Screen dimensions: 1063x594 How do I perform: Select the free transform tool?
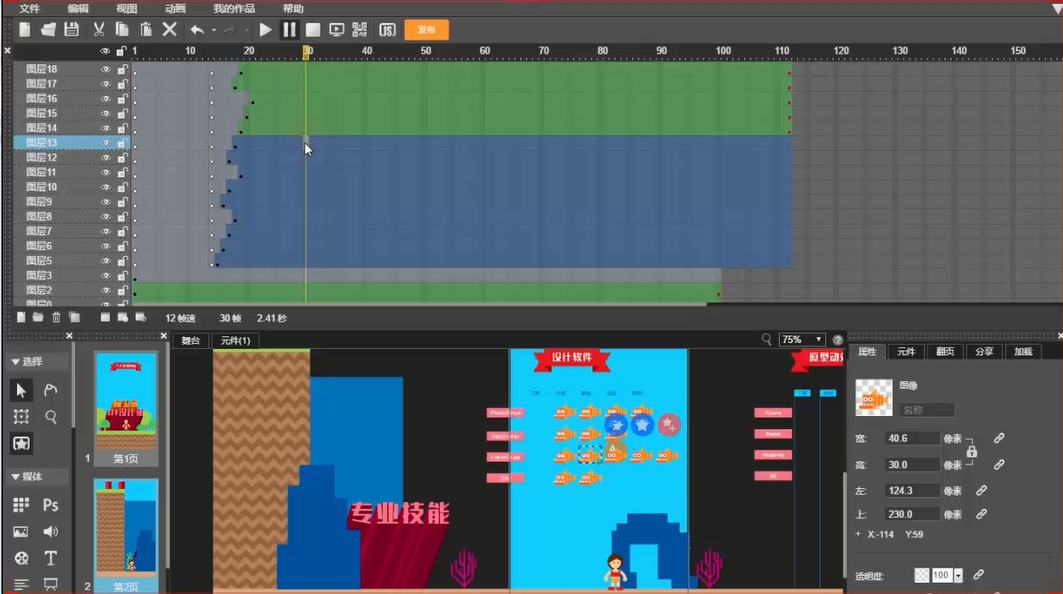(21, 417)
